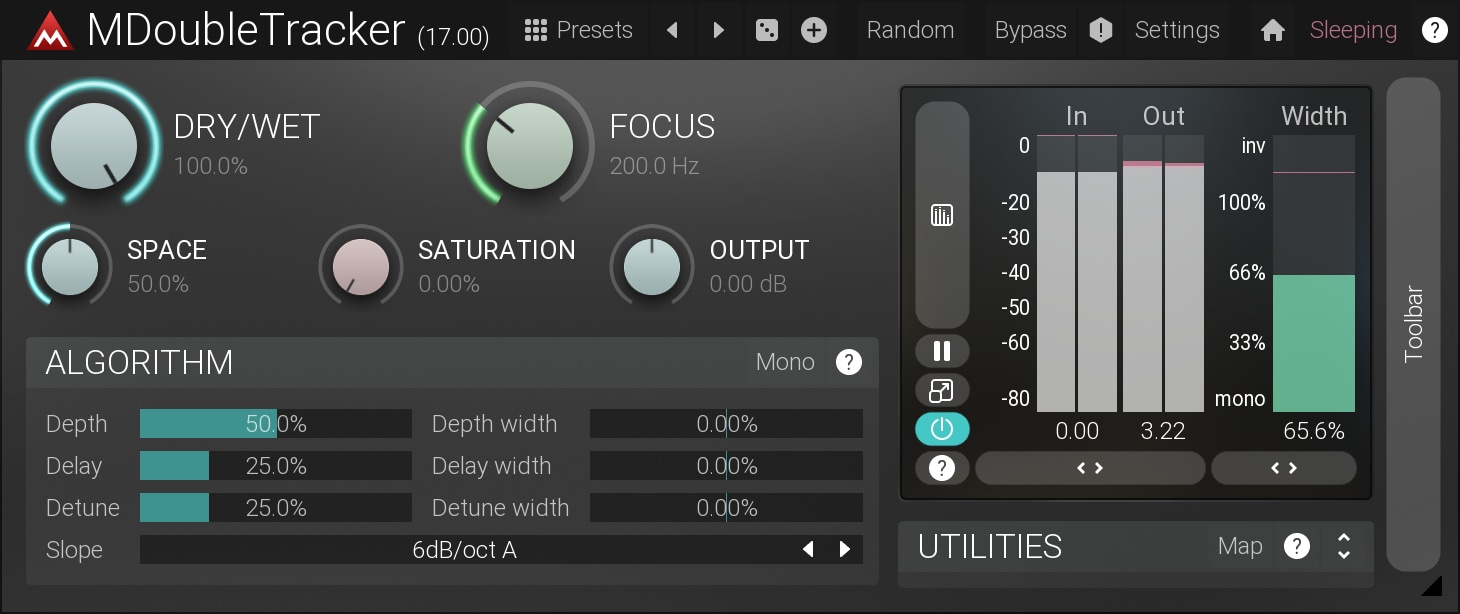Click the MeldaProduction logo icon
Screen dimensions: 1460x614
(50, 31)
